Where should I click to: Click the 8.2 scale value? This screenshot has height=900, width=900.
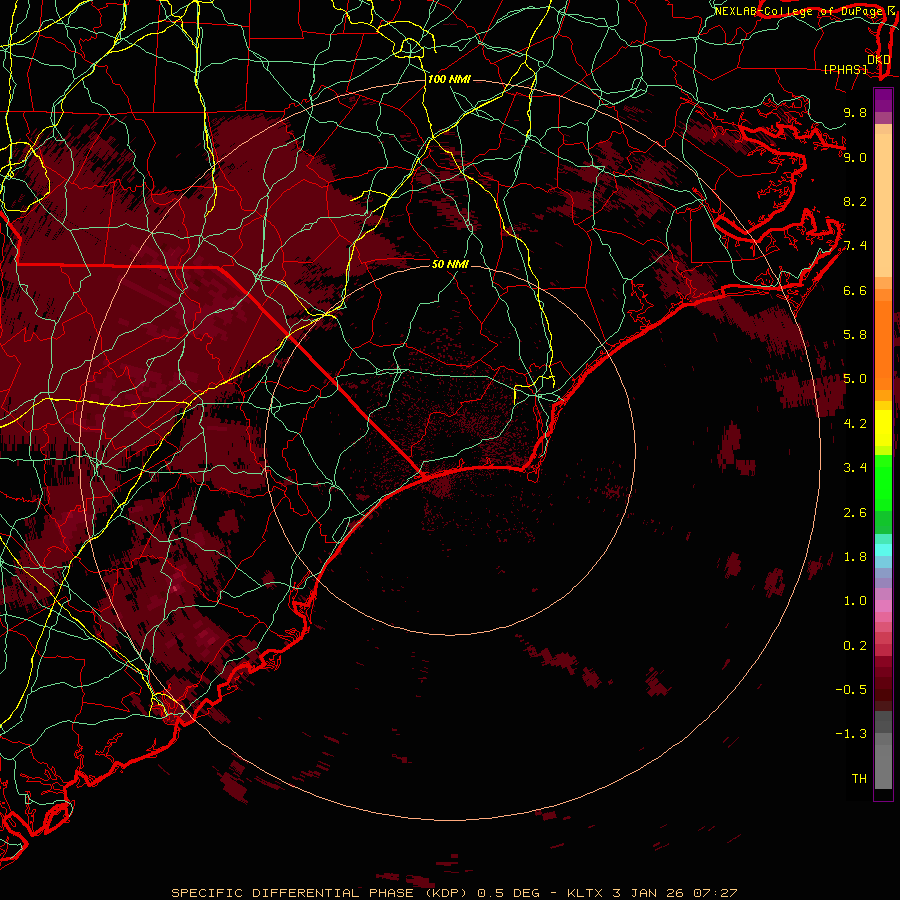click(x=855, y=201)
